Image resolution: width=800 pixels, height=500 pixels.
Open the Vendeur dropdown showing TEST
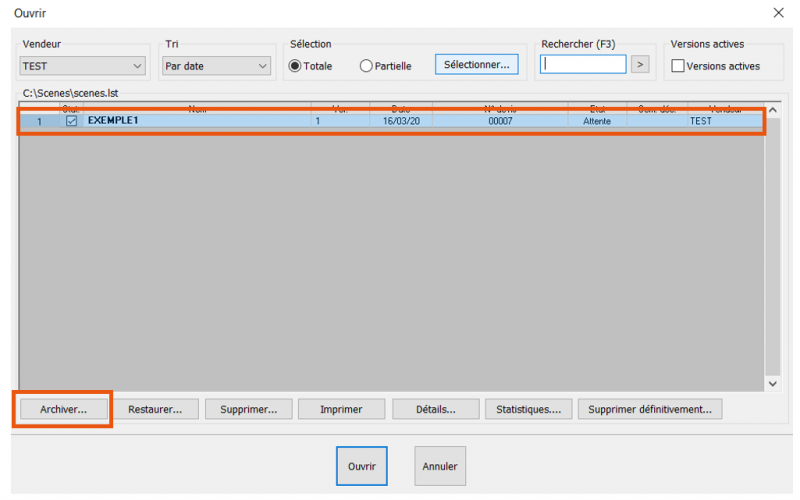click(x=82, y=66)
